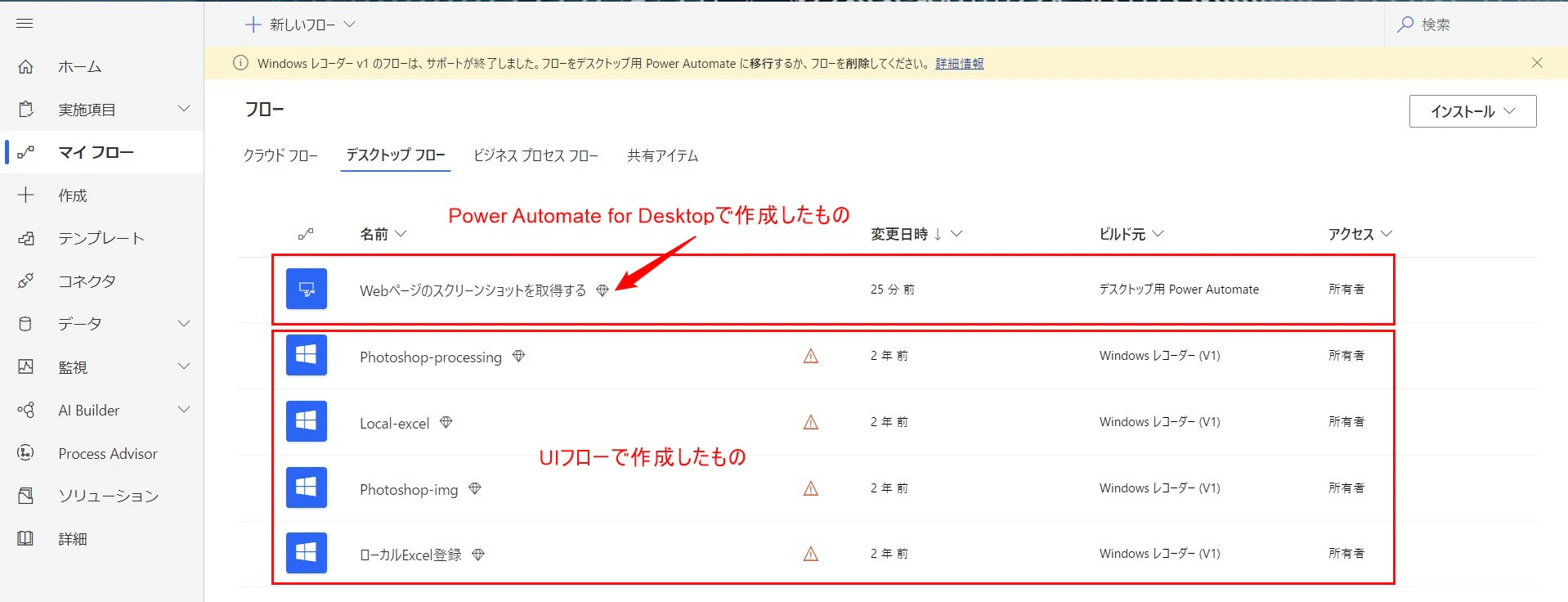Expand the AI Builder sidebar chevron
This screenshot has width=1568, height=602.
184,409
